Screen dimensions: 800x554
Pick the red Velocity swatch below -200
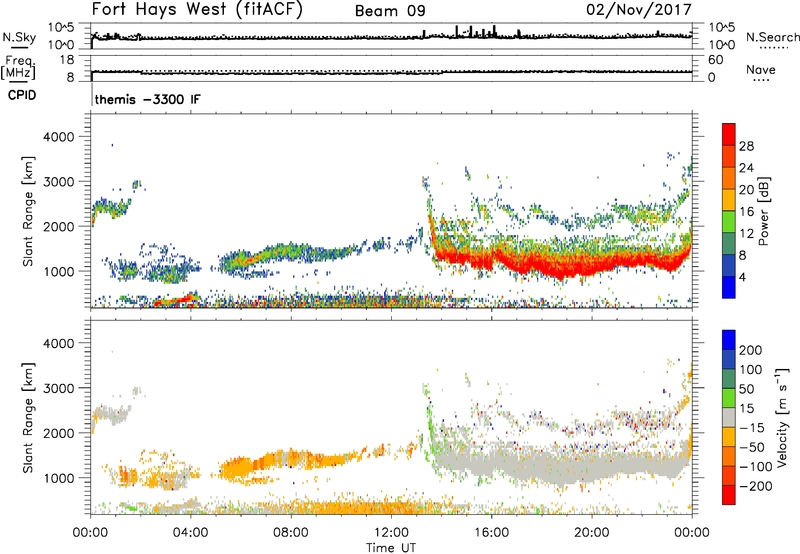coord(729,495)
